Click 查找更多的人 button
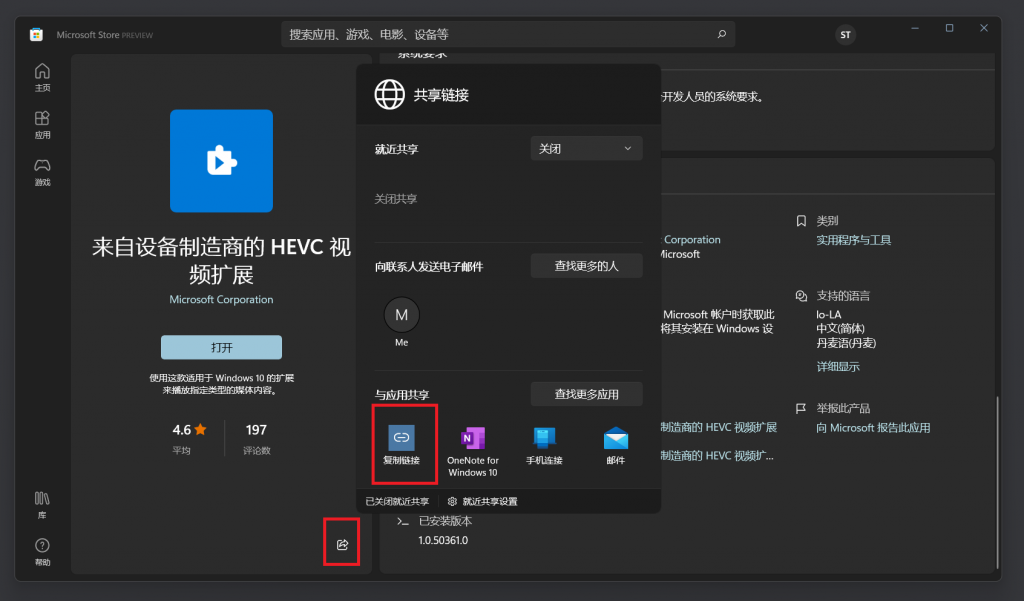Screen dimensions: 1024x601 (586, 266)
